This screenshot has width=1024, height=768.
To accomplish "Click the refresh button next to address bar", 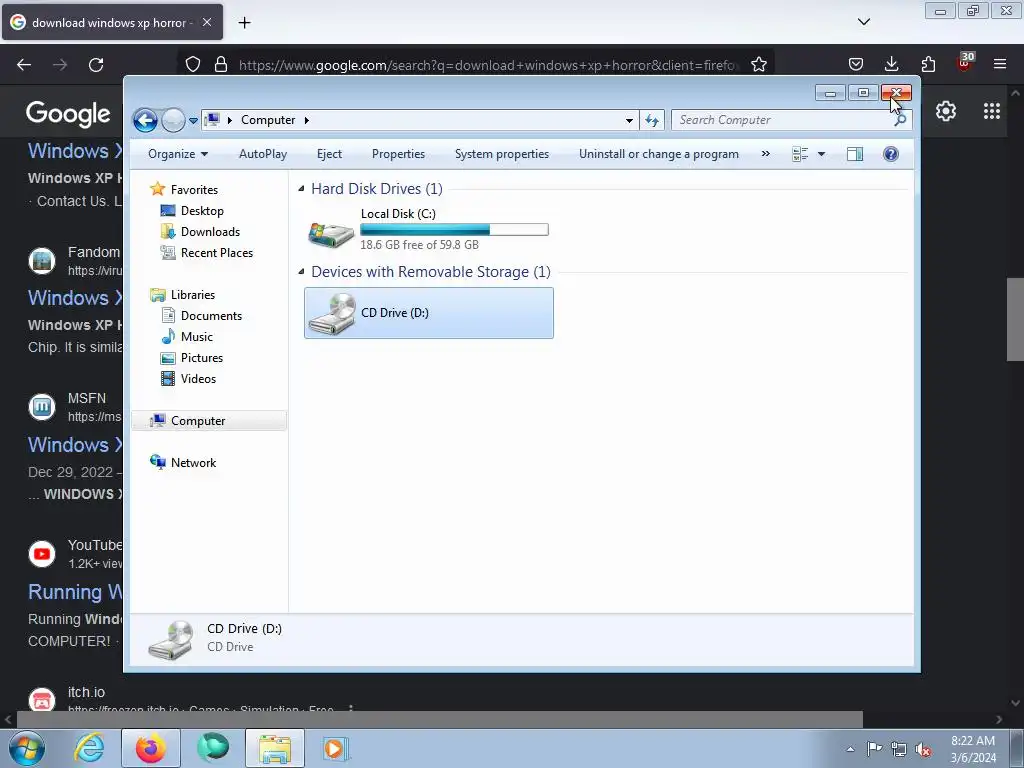I will [652, 120].
